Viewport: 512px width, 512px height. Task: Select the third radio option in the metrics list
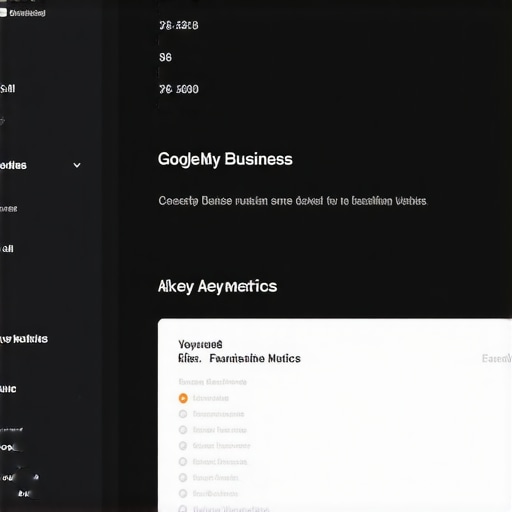[x=183, y=430]
